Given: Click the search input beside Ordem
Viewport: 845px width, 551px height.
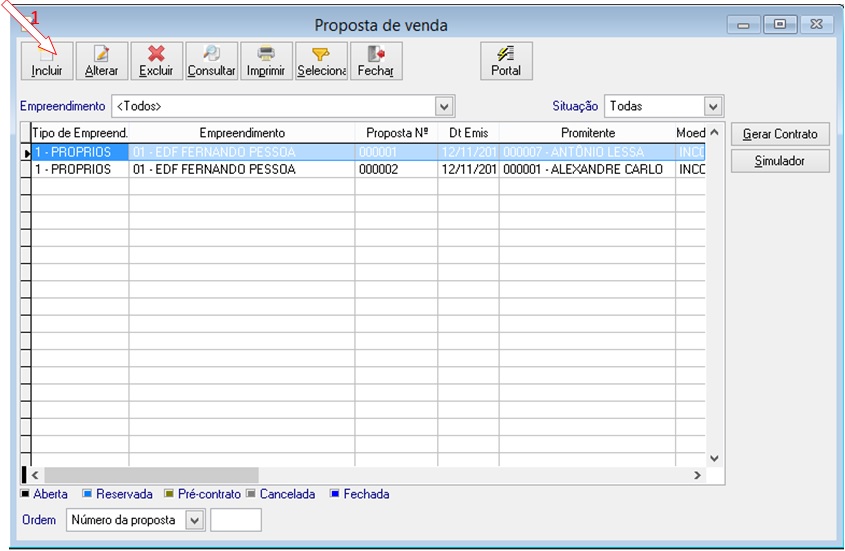Looking at the screenshot, I should coord(236,520).
